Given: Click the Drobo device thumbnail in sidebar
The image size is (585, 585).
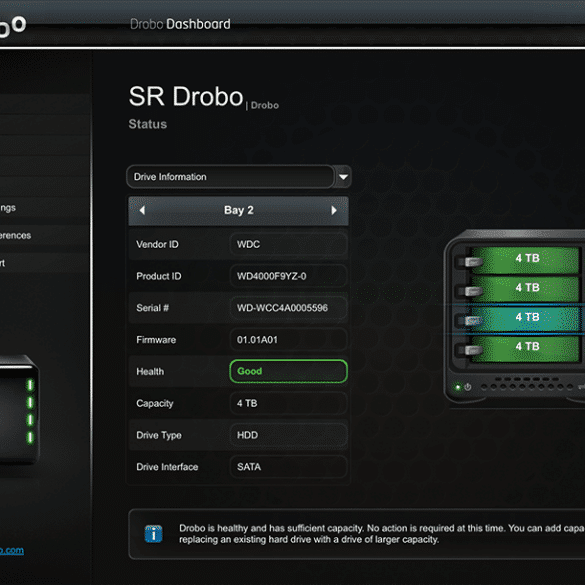Looking at the screenshot, I should tap(19, 410).
